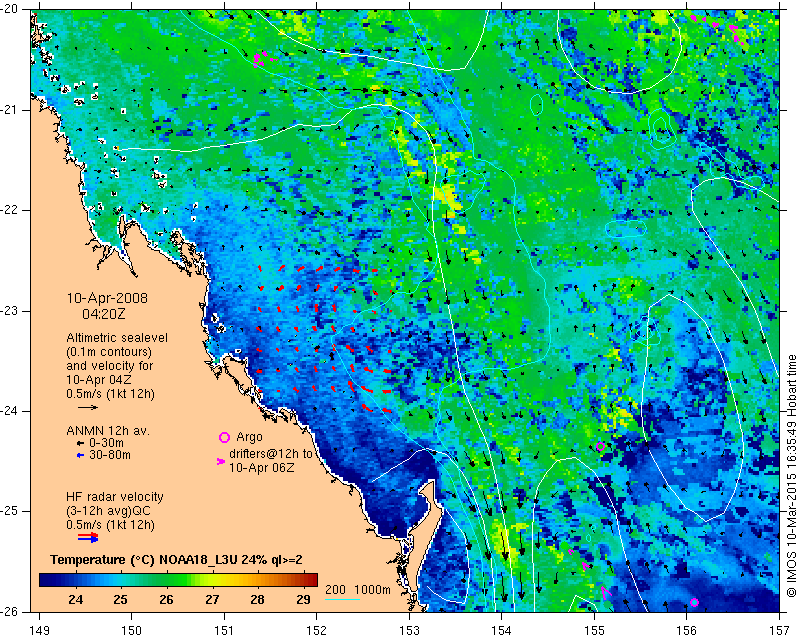The image size is (800, 640).
Task: Click the 26 °C green part of colorbar
Action: pyautogui.click(x=166, y=579)
